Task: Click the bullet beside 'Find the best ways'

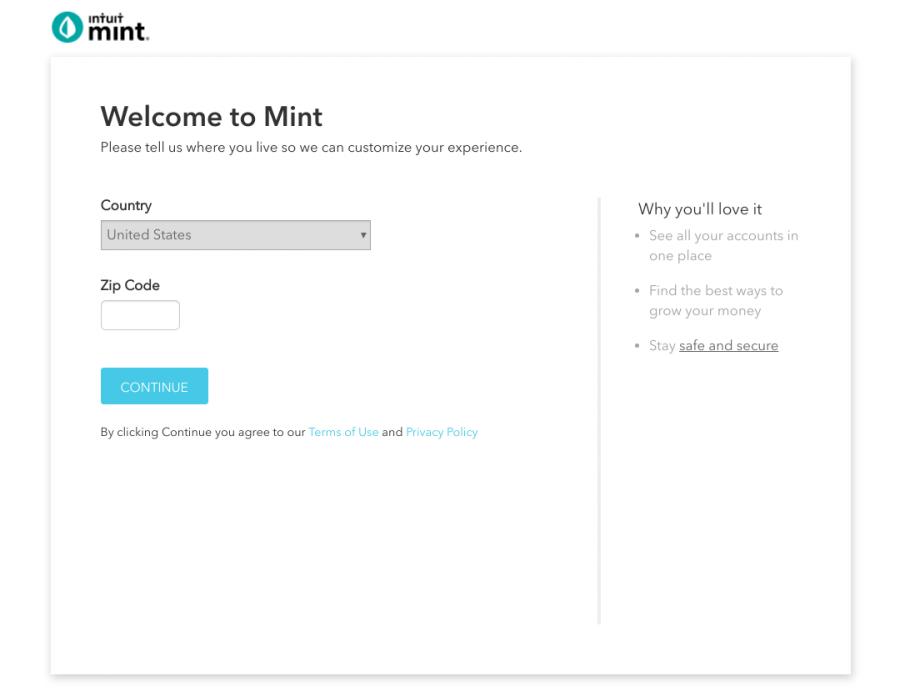Action: [638, 291]
